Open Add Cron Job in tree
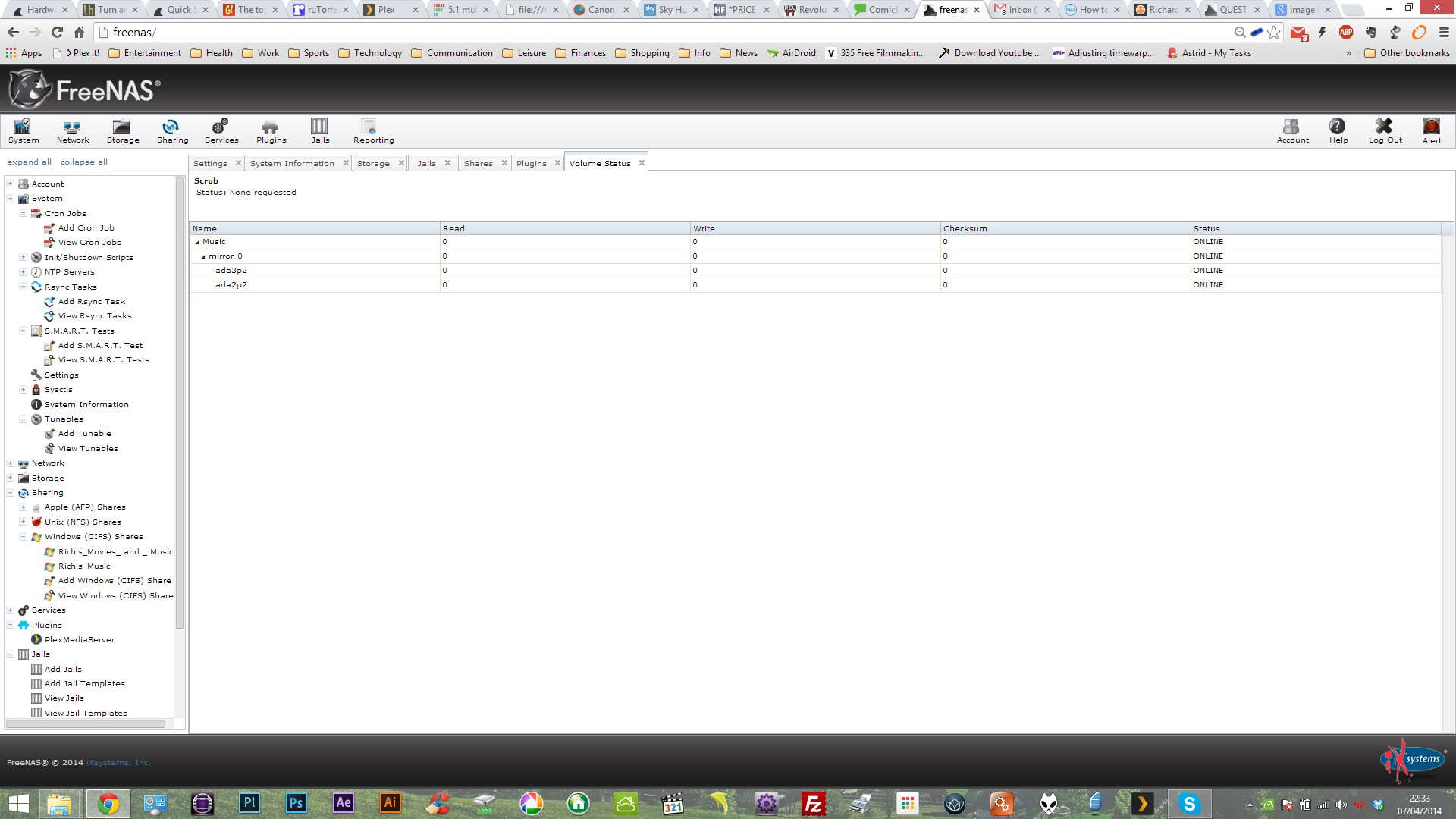The height and width of the screenshot is (819, 1456). (x=86, y=227)
